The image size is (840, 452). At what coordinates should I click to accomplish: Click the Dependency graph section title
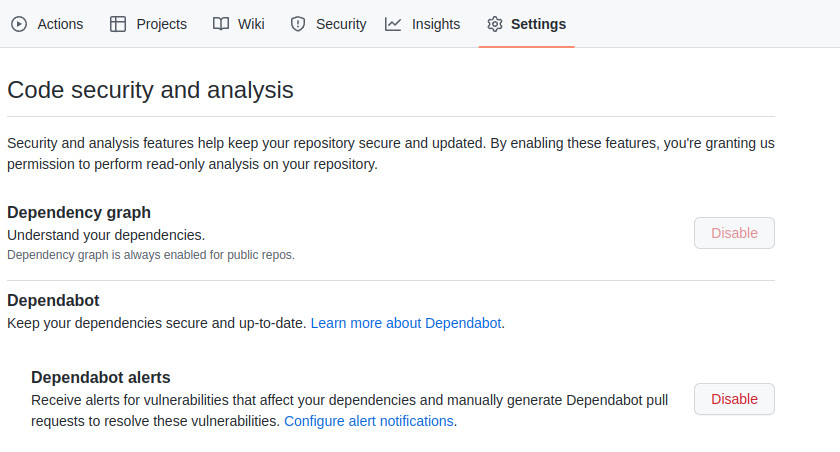pos(79,212)
